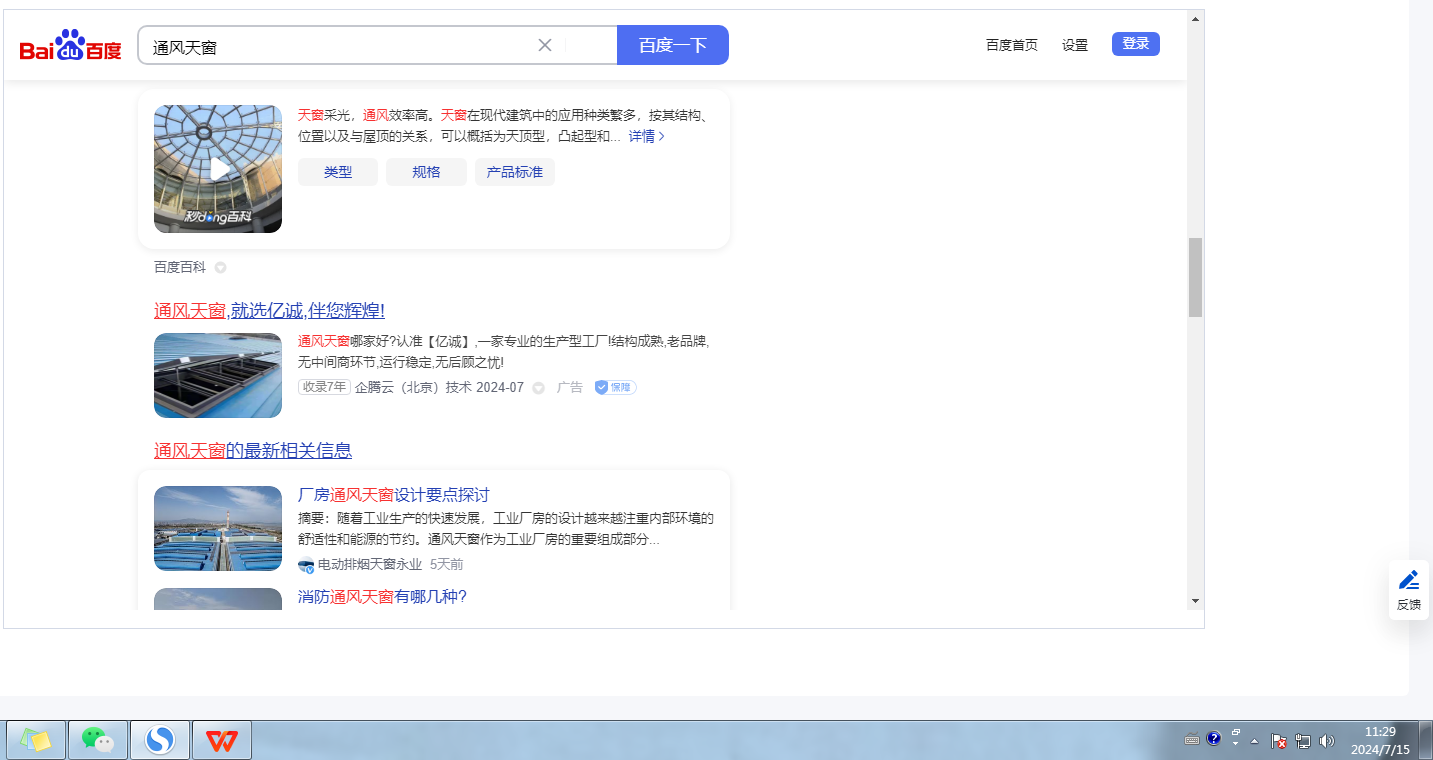Click the 登录 login button
Image resolution: width=1433 pixels, height=760 pixels.
pos(1135,44)
